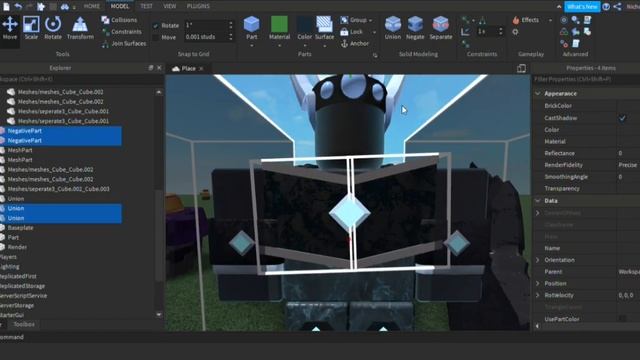Select the Move tool
This screenshot has width=640, height=360.
click(10, 28)
